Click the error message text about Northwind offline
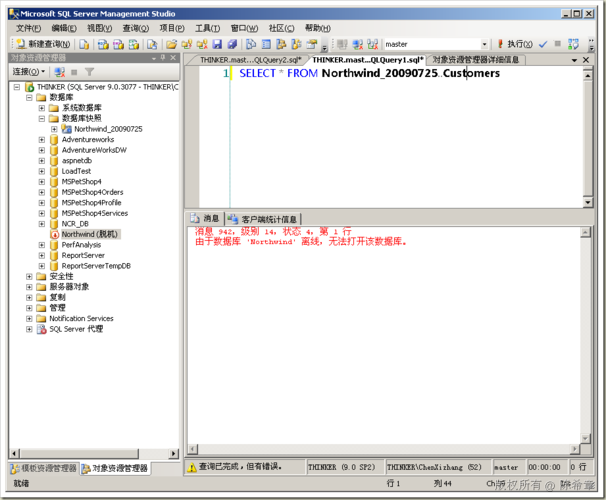This screenshot has width=606, height=500. click(x=301, y=242)
